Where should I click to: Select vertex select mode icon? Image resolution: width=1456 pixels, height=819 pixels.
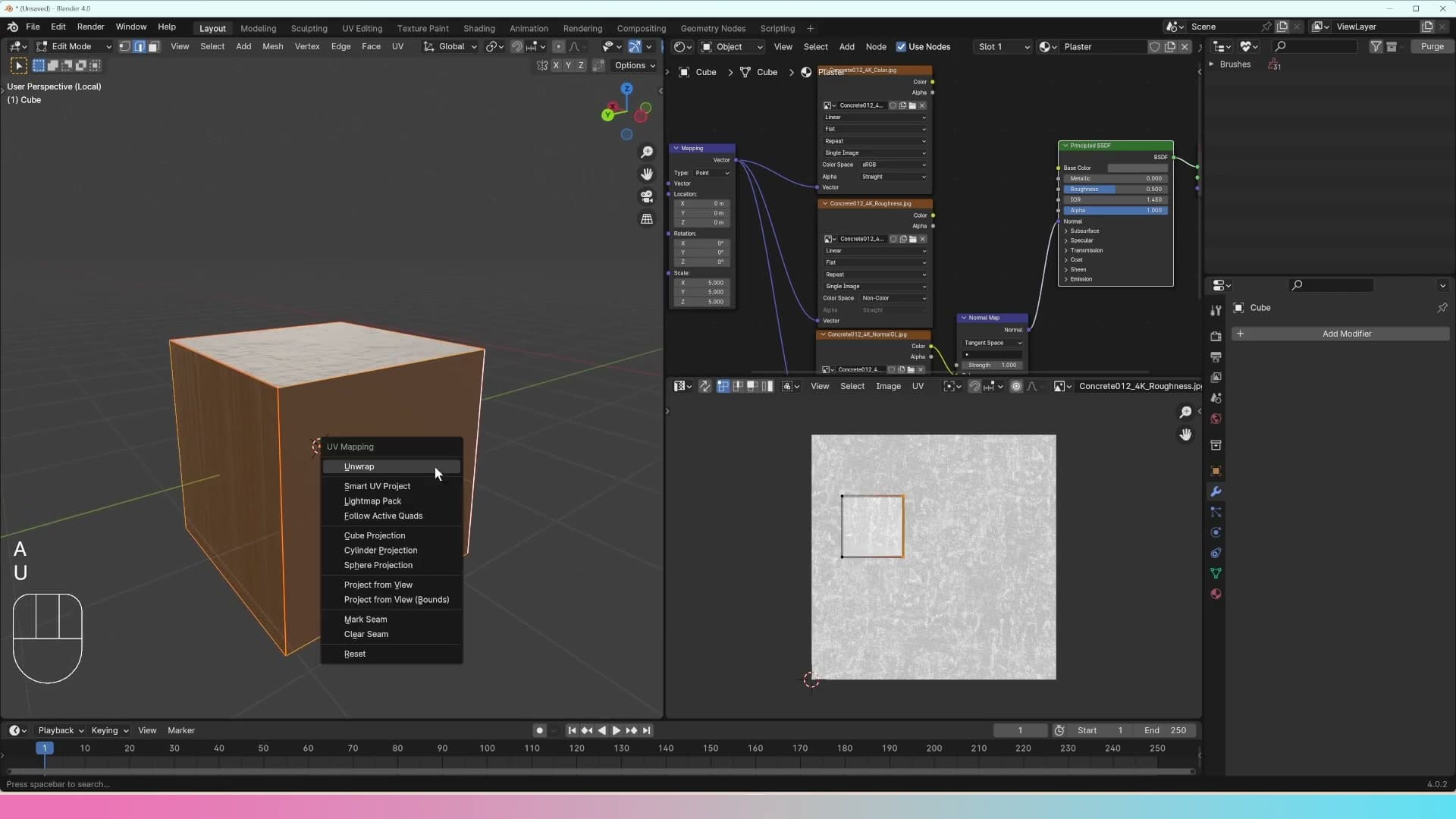(124, 47)
